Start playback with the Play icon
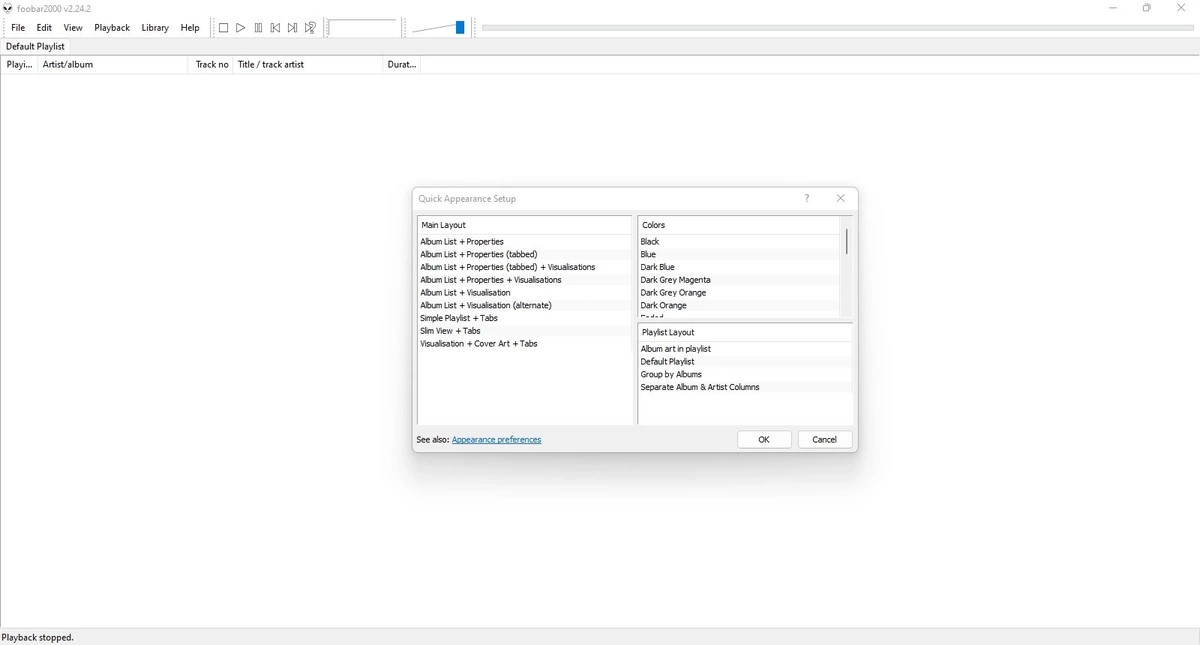The height and width of the screenshot is (645, 1200). (x=241, y=28)
